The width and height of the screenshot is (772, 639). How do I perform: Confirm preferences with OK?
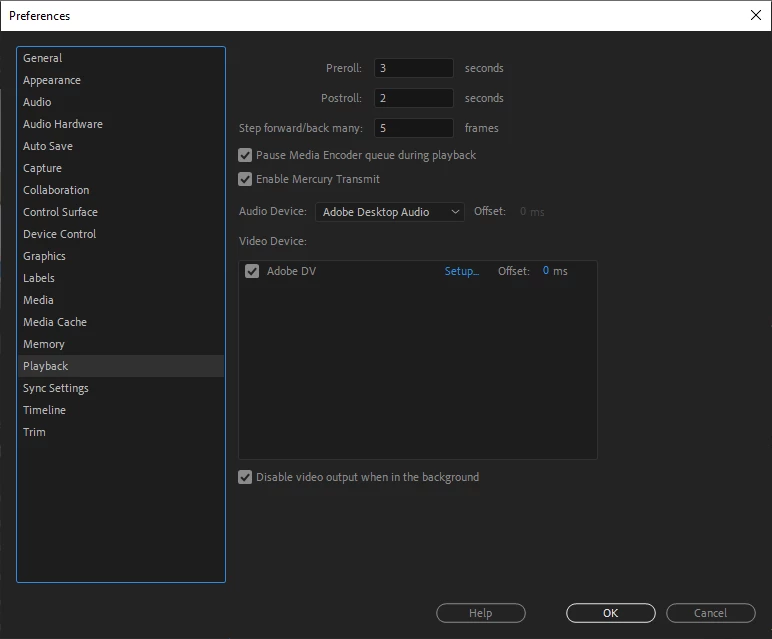pos(611,613)
